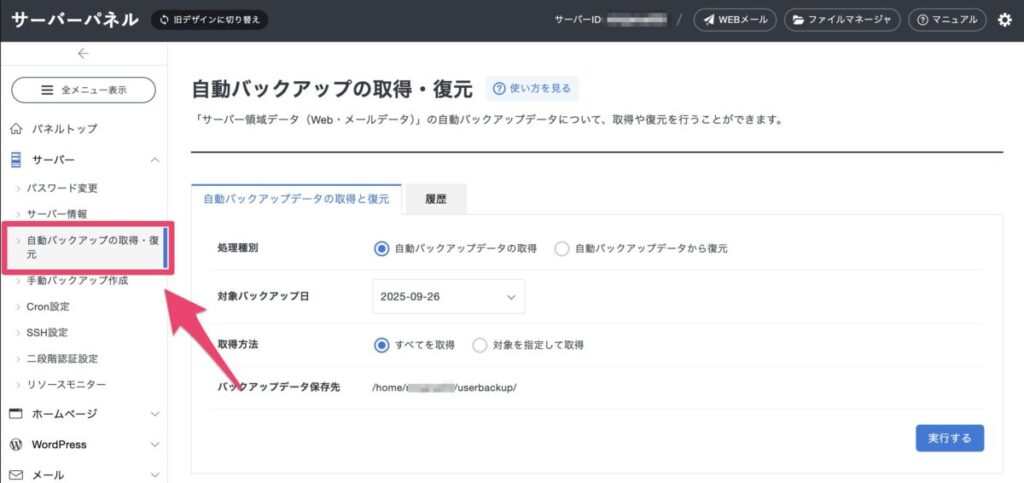Click the settings gear icon in header
This screenshot has width=1024, height=483.
(x=1004, y=20)
